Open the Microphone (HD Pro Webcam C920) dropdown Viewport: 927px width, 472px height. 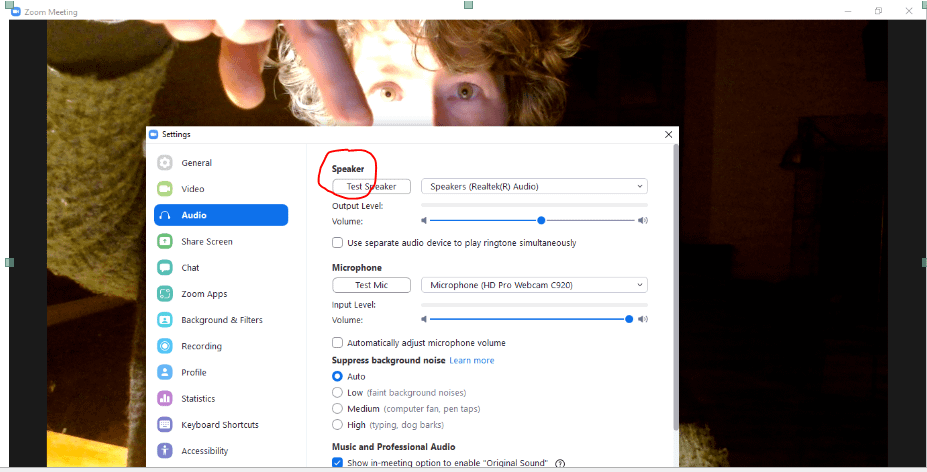coord(534,285)
